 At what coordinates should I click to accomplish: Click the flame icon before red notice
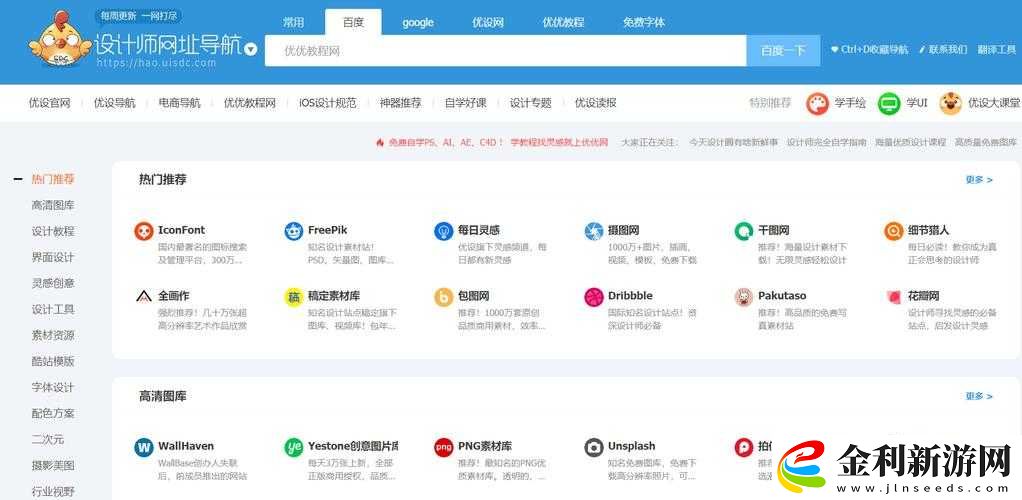click(380, 142)
